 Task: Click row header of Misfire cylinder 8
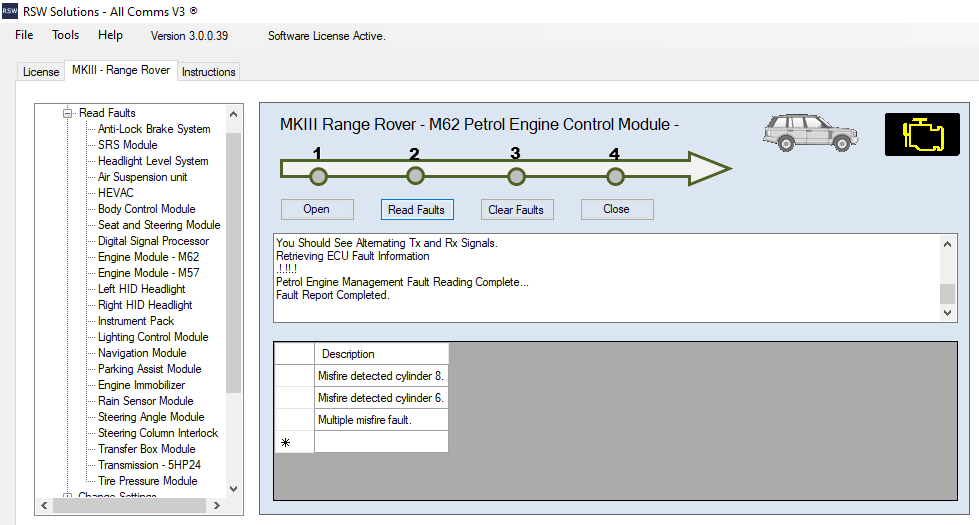pyautogui.click(x=294, y=376)
